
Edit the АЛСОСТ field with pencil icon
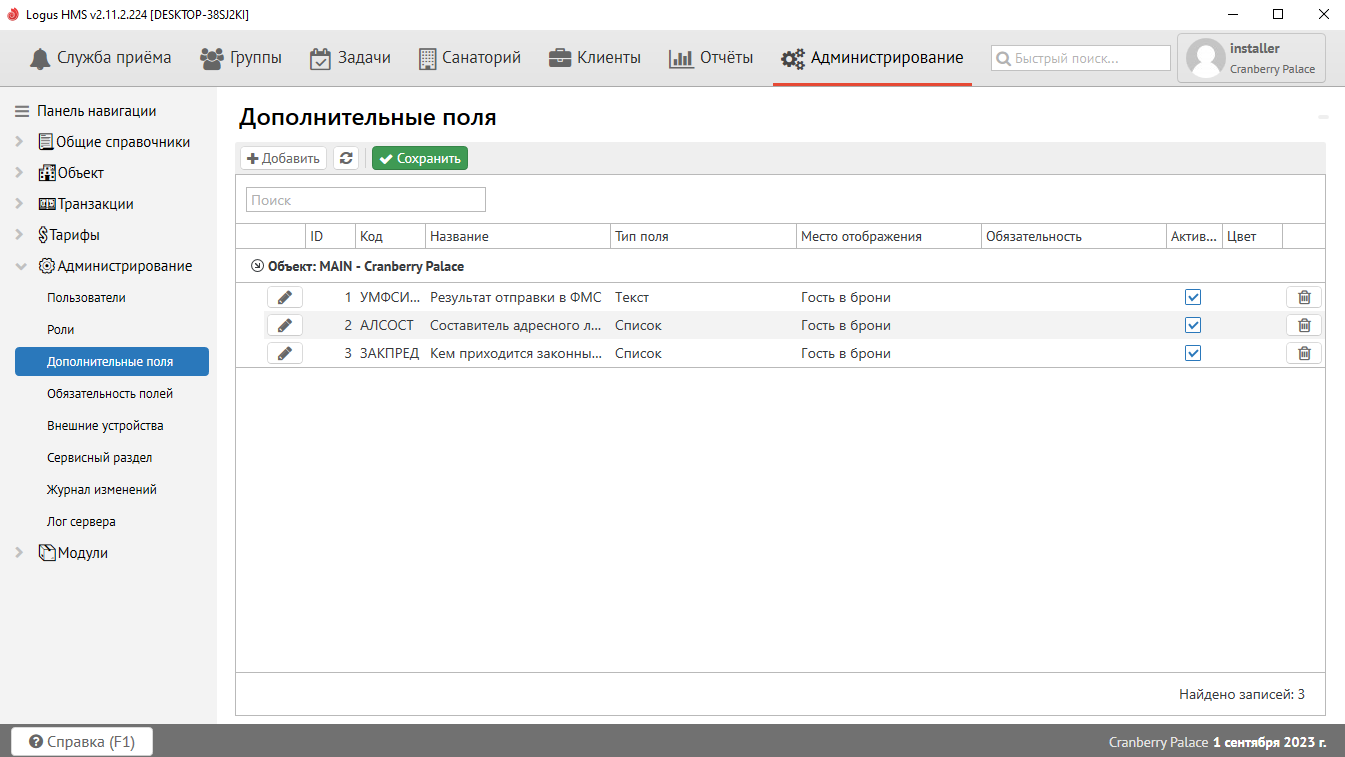(284, 325)
